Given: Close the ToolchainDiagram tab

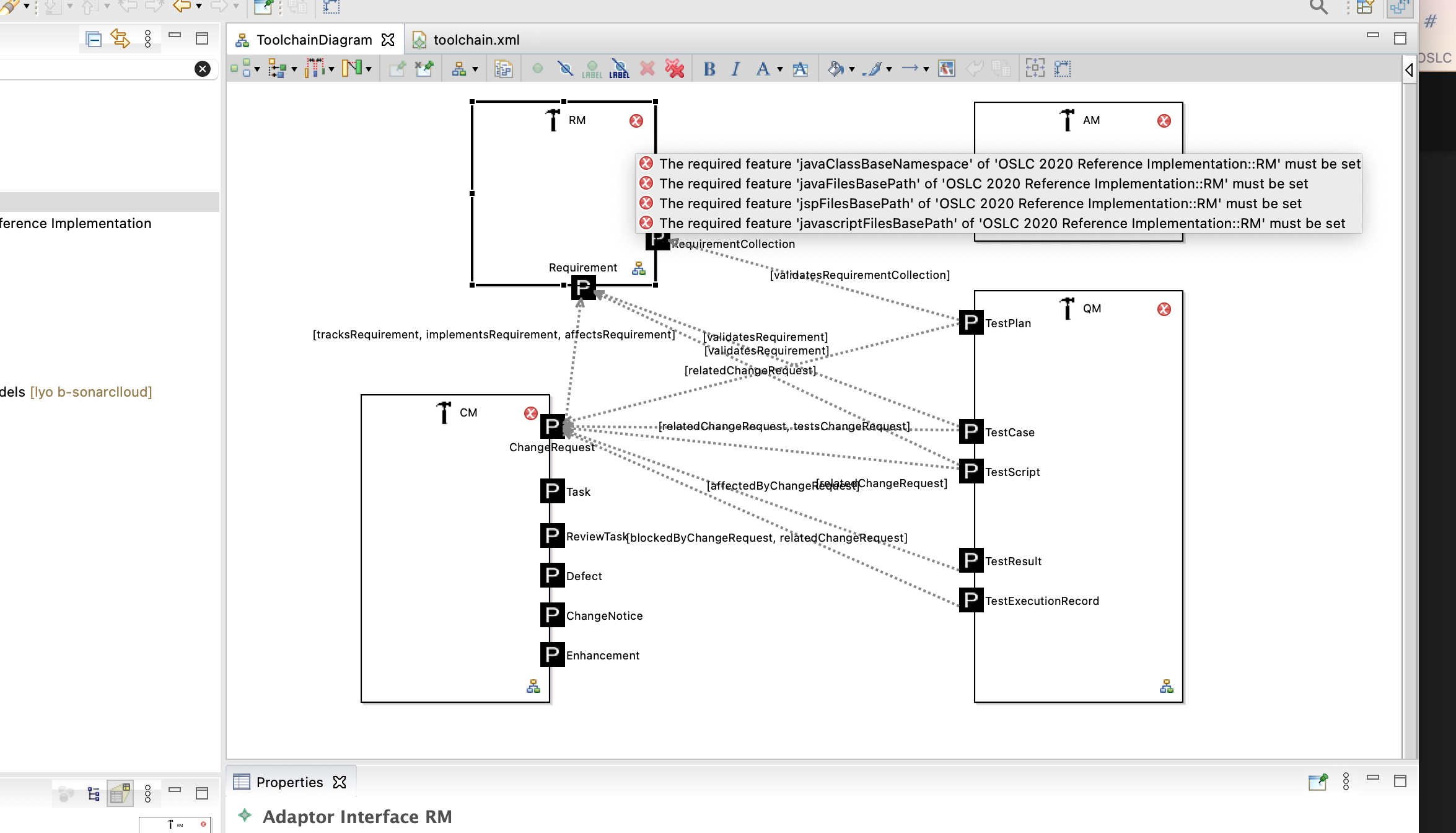Looking at the screenshot, I should pos(388,40).
